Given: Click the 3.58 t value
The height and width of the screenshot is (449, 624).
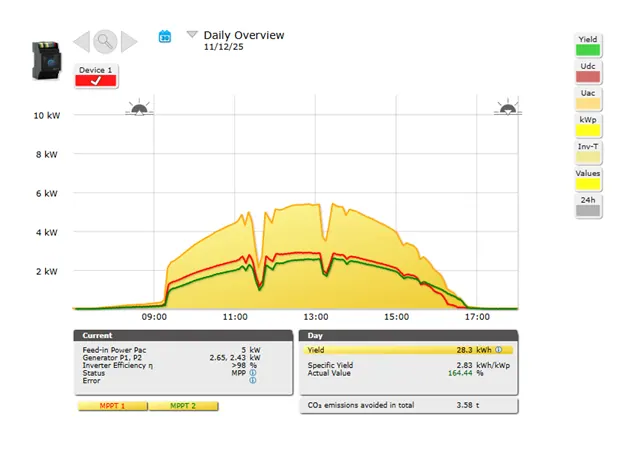Looking at the screenshot, I should click(468, 405).
